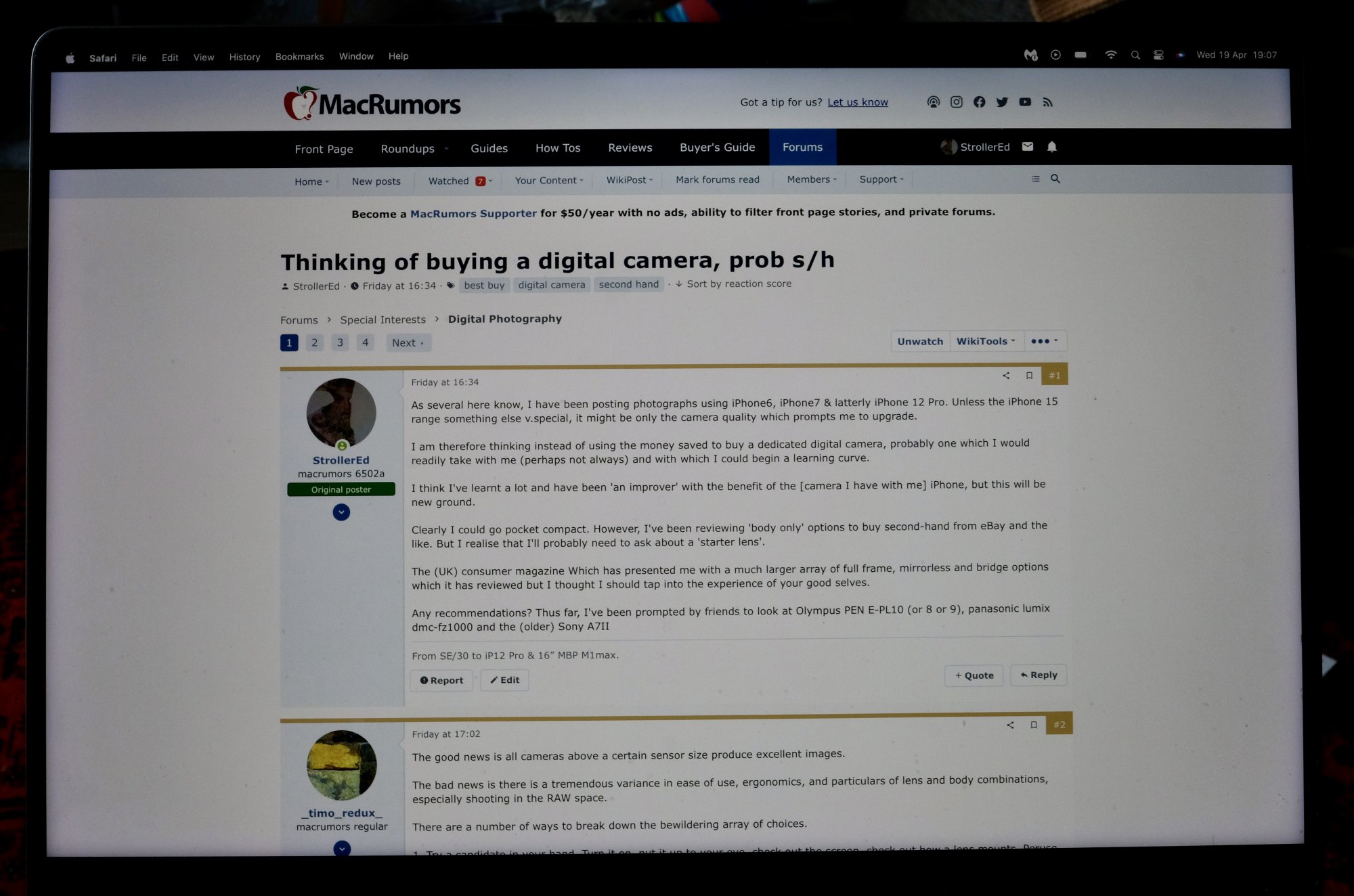Click _timo_redux_ avatar thumbnail
1354x896 pixels.
tap(342, 765)
